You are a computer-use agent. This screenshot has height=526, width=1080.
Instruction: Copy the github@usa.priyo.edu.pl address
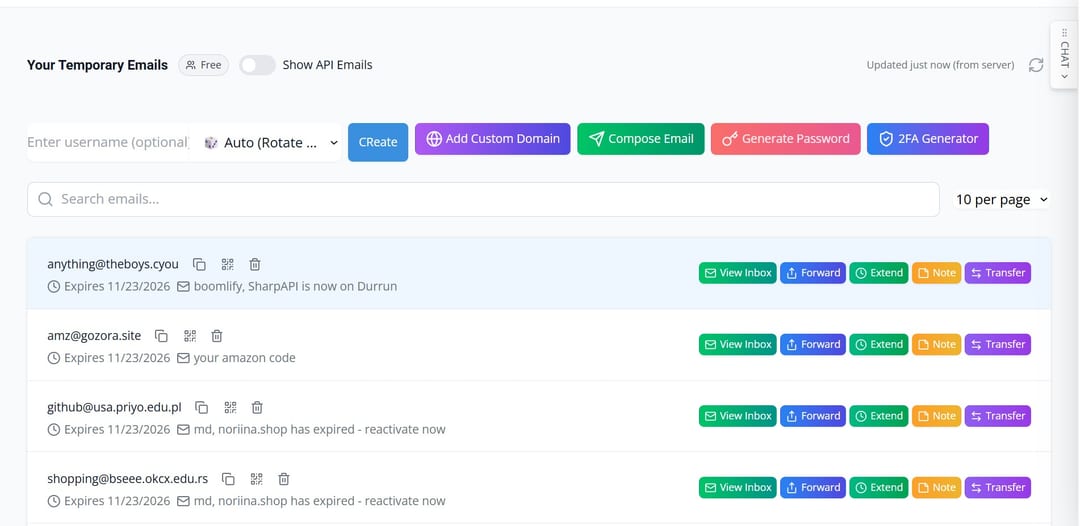(x=202, y=408)
